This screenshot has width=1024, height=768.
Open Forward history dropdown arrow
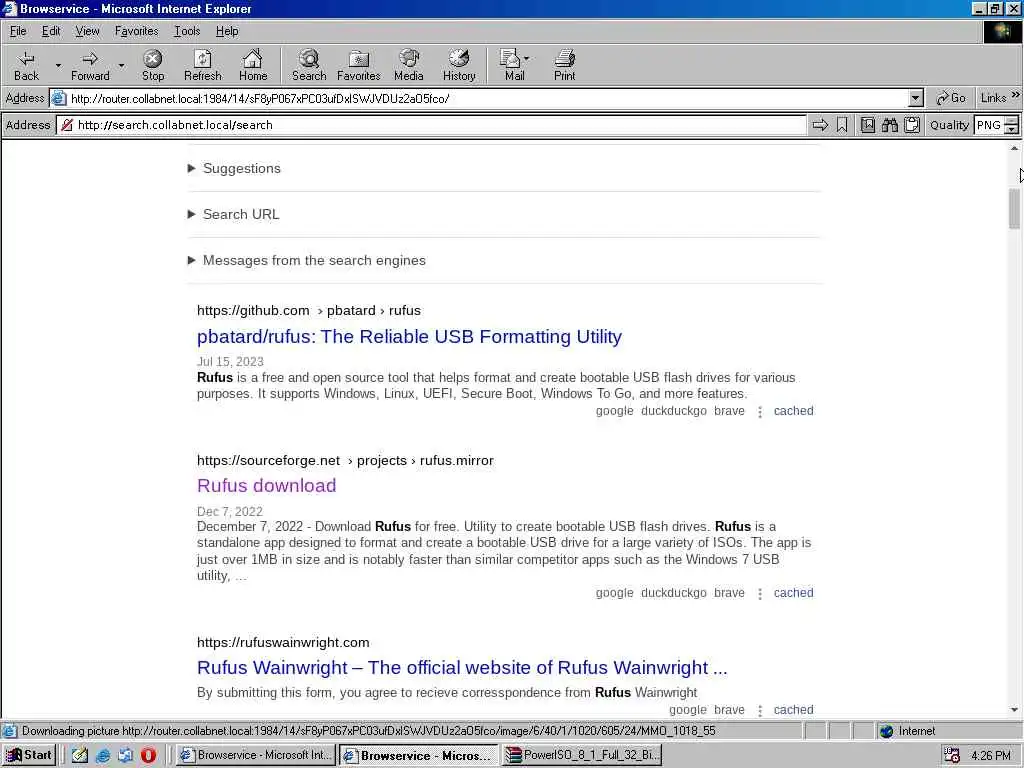[x=121, y=65]
